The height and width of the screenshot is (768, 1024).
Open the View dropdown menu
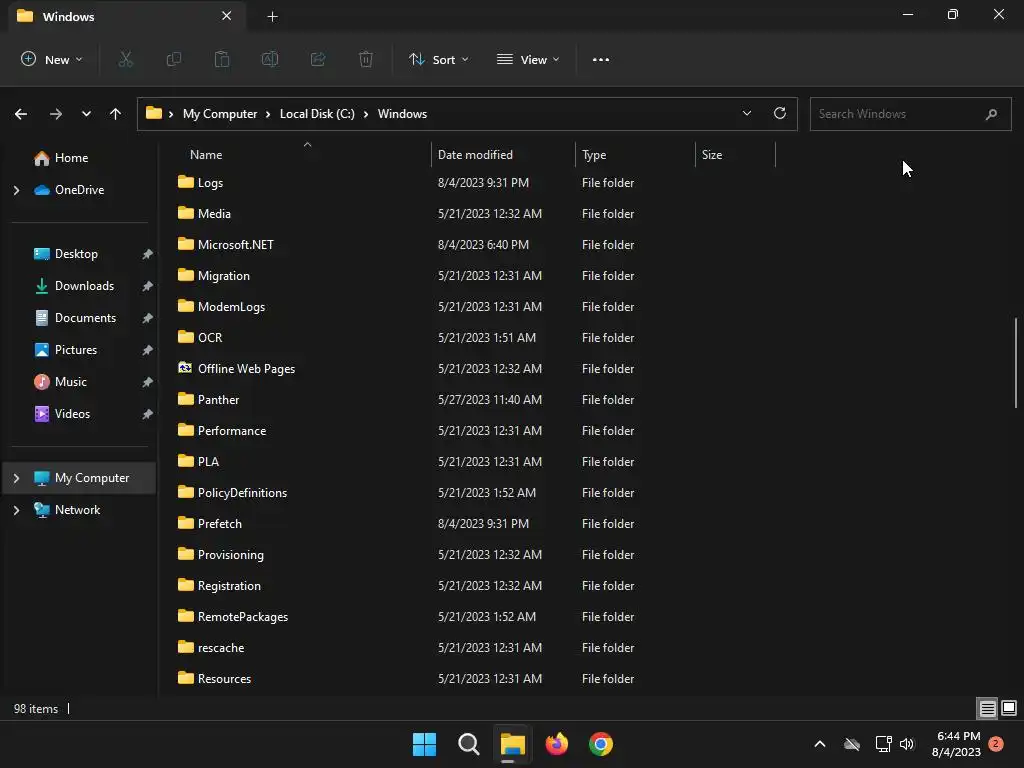pos(528,59)
